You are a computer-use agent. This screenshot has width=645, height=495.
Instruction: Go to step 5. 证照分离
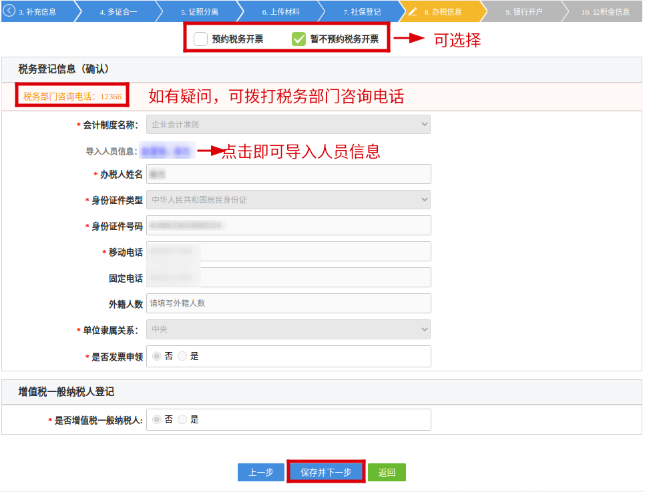coord(200,12)
